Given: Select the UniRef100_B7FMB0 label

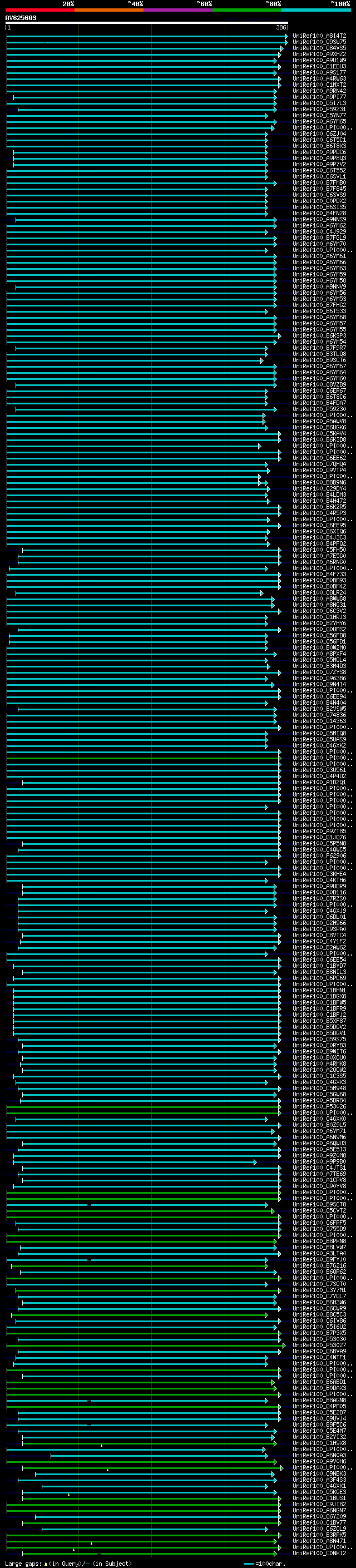Looking at the screenshot, I should pos(319,182).
